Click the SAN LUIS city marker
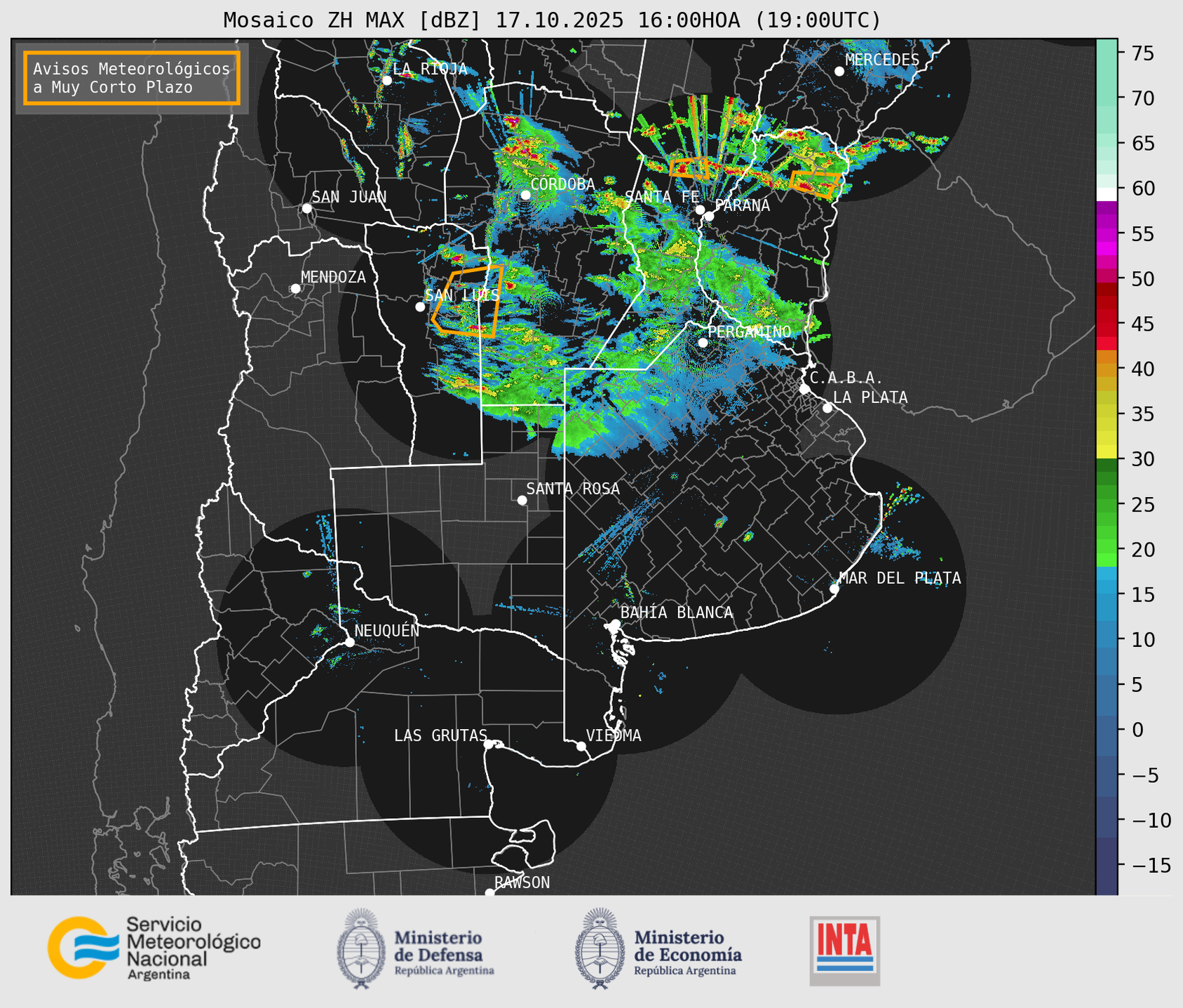1183x1008 pixels. click(420, 306)
